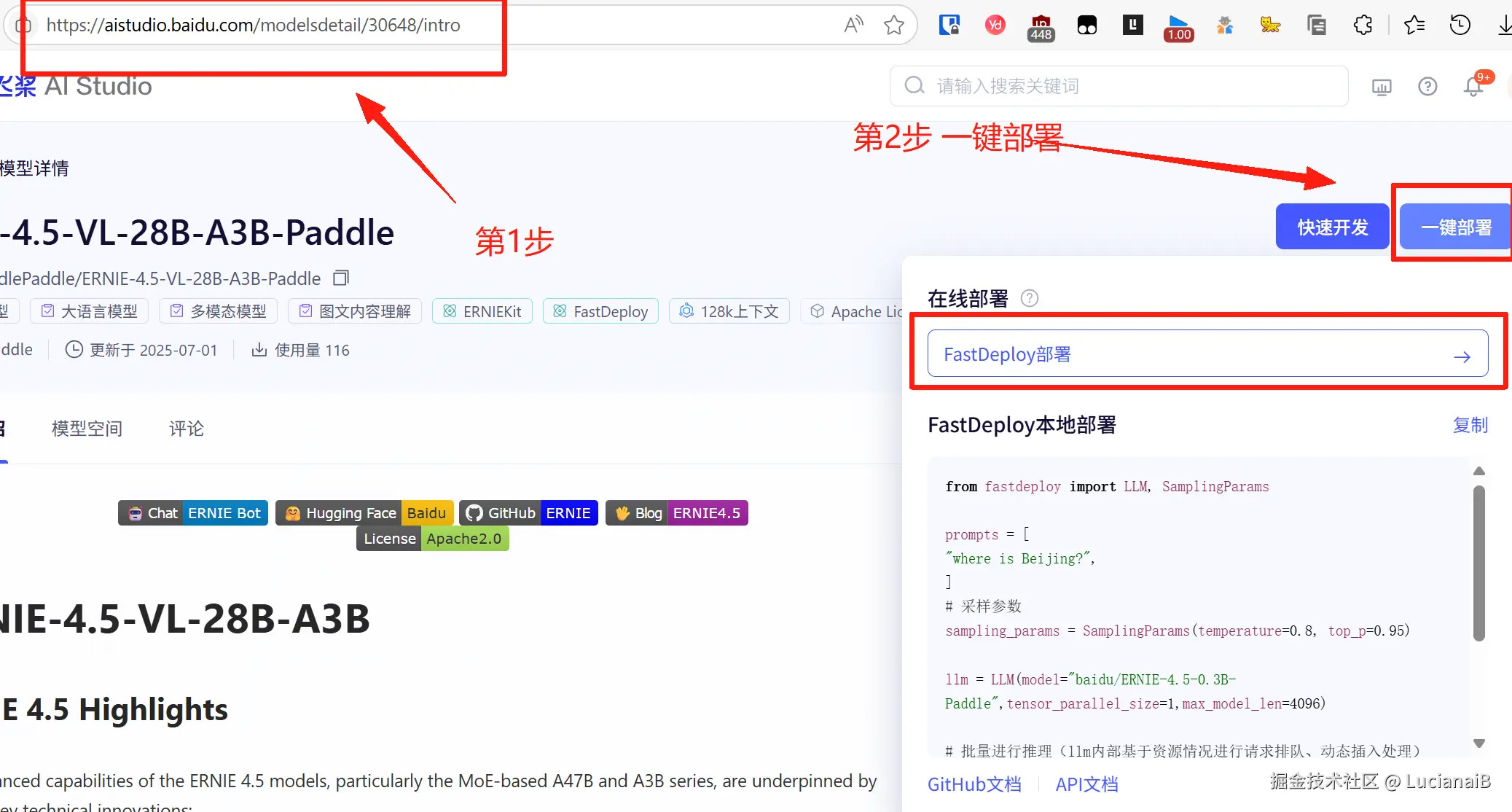
Task: Click the read aloud icon in address bar
Action: 853,26
